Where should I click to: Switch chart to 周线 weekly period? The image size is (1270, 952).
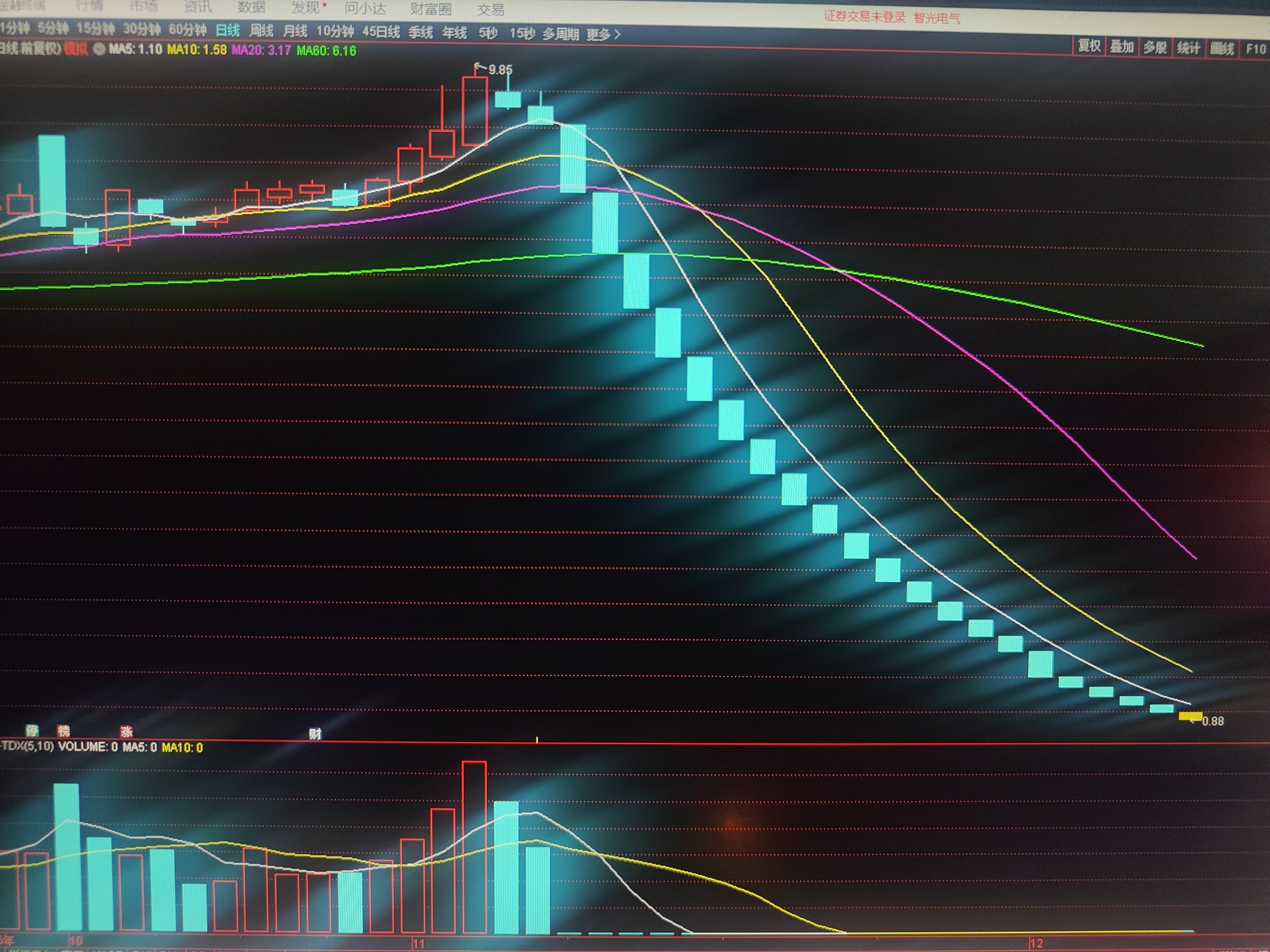pos(261,31)
